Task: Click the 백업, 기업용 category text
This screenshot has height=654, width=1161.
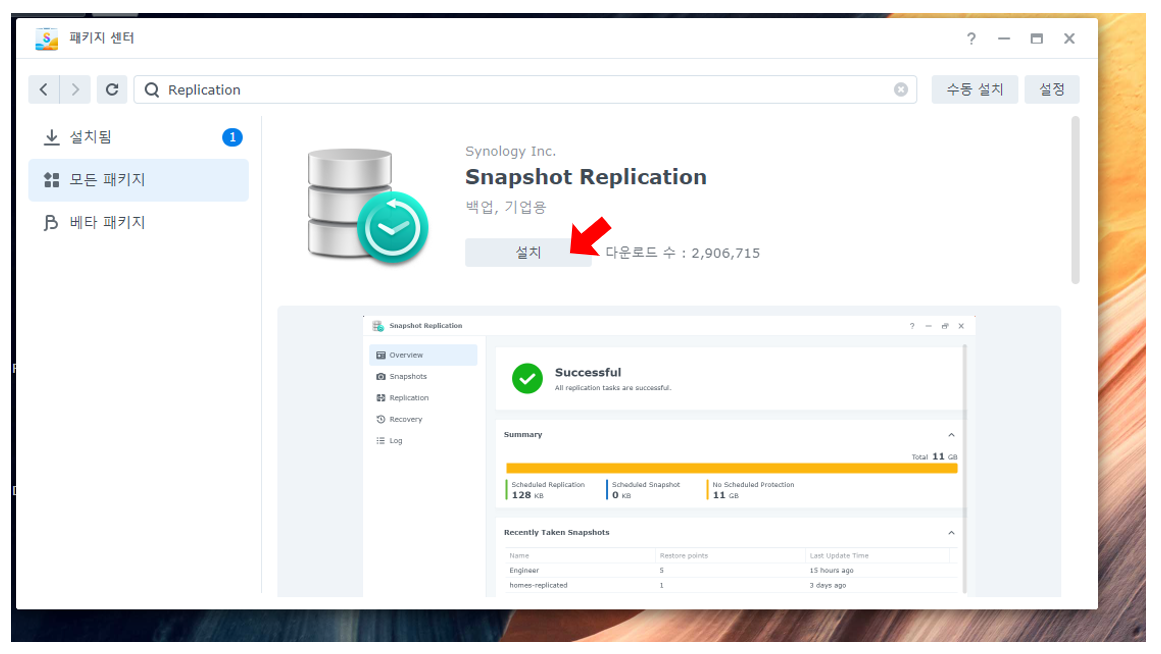Action: click(x=506, y=207)
